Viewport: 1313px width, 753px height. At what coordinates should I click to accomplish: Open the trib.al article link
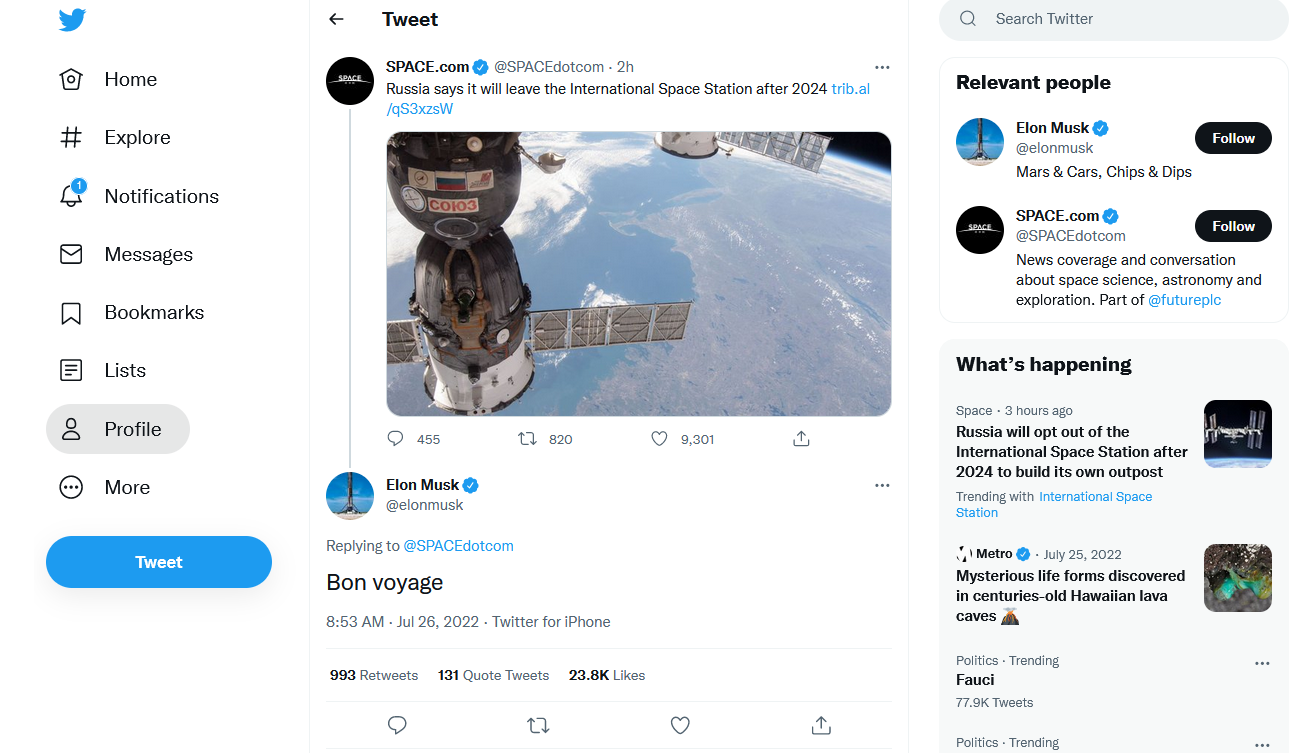pos(850,89)
